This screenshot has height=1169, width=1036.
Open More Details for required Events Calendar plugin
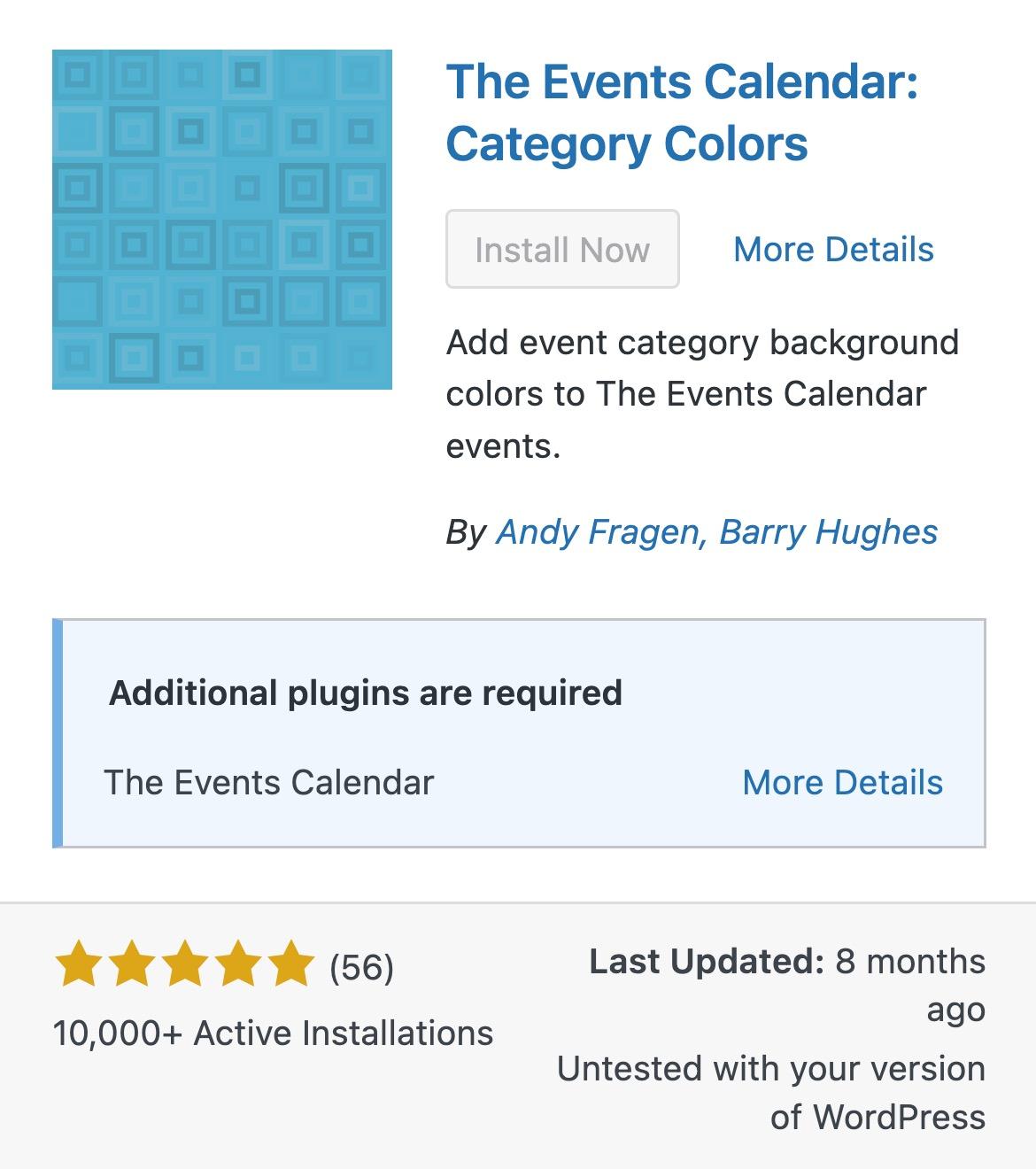tap(842, 783)
